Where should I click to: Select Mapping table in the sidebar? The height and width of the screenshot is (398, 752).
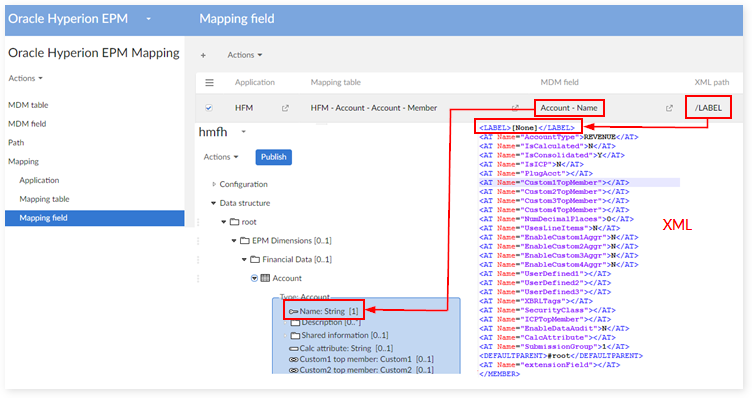click(x=44, y=199)
